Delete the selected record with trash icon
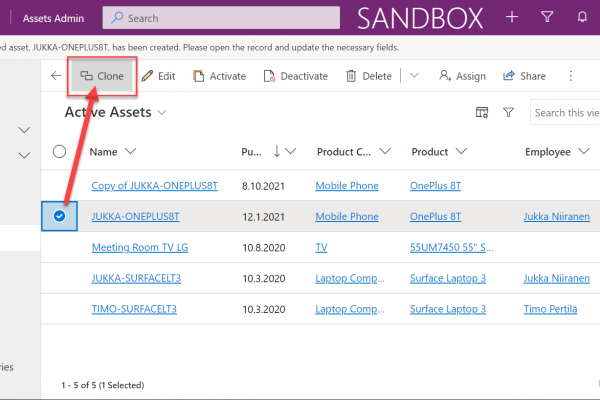 pyautogui.click(x=368, y=76)
